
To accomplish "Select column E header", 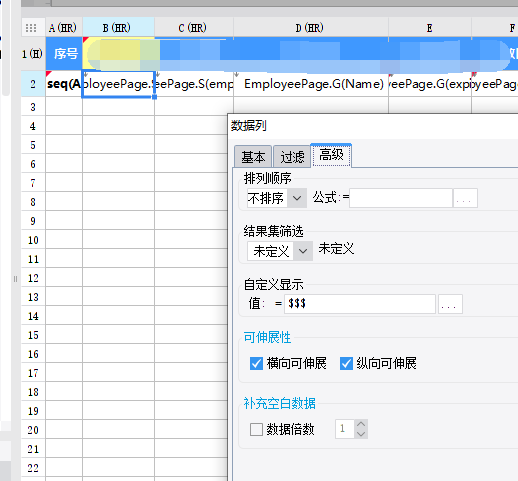I will [x=430, y=28].
